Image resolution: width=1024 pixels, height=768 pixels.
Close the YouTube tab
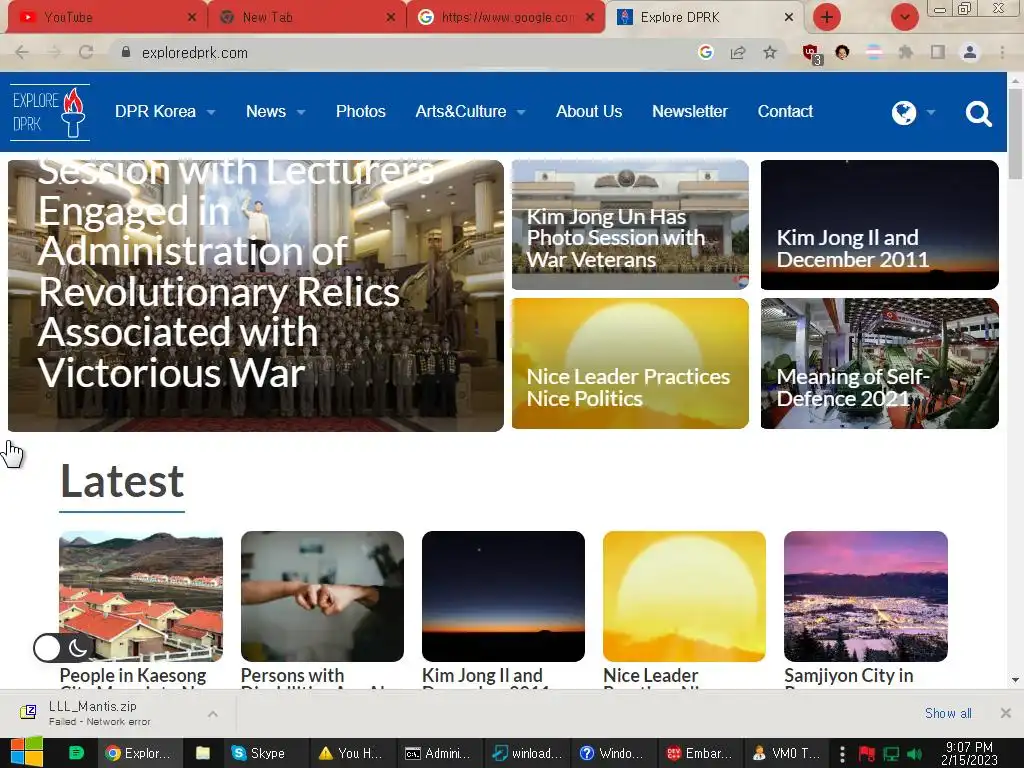[x=191, y=18]
